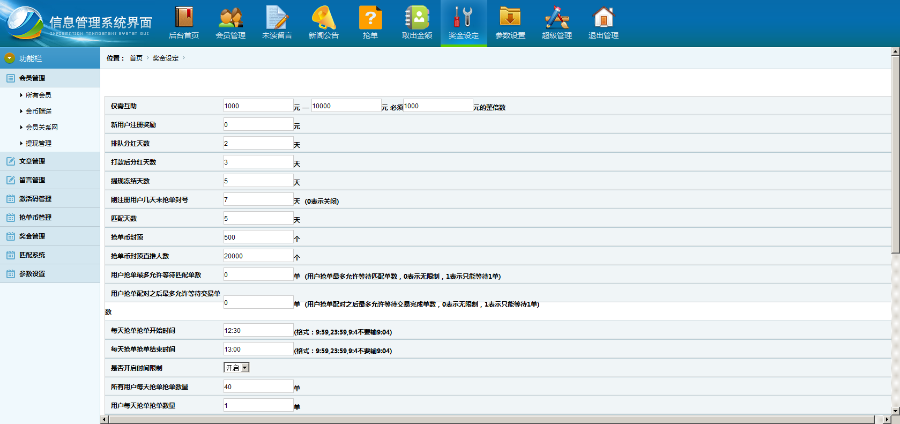Viewport: 900px width, 424px height.
Task: Expand 激活码管理 in the sidebar
Action: [x=50, y=199]
